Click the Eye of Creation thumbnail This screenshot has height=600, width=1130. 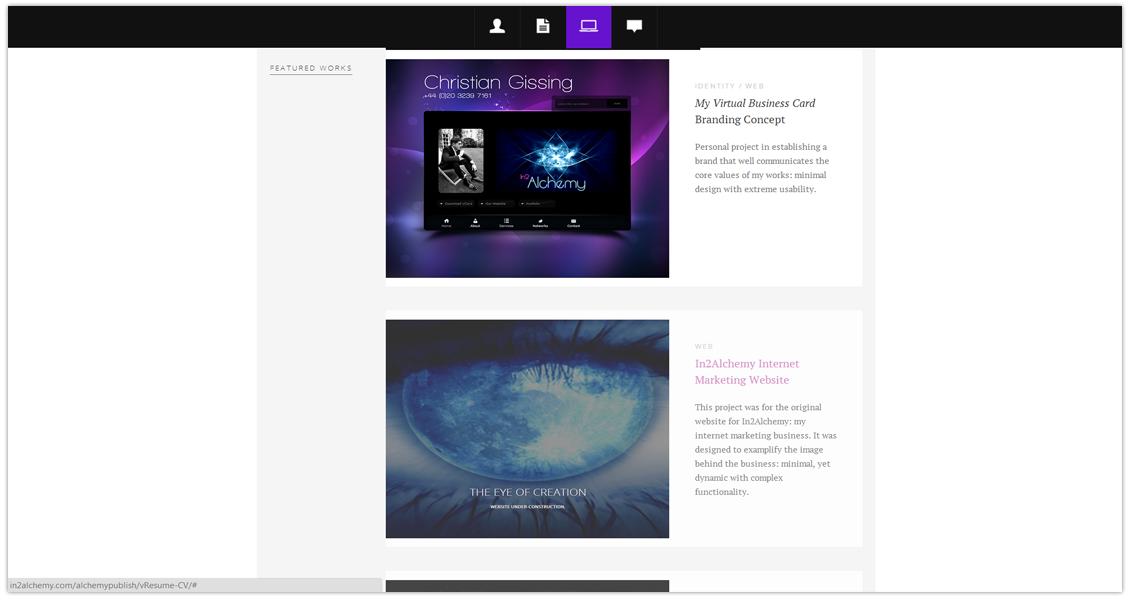(527, 428)
